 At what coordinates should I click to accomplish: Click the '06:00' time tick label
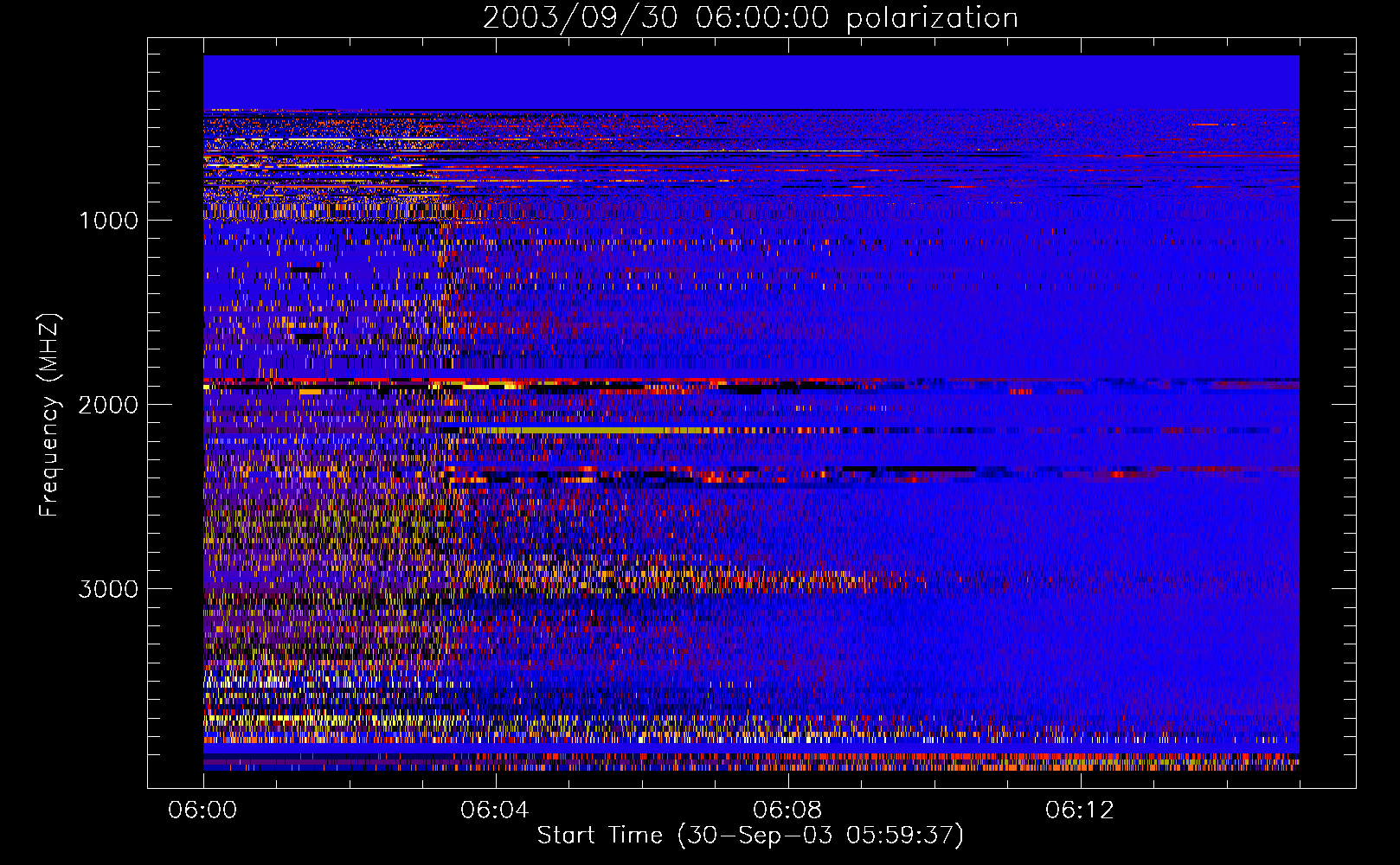(x=202, y=811)
